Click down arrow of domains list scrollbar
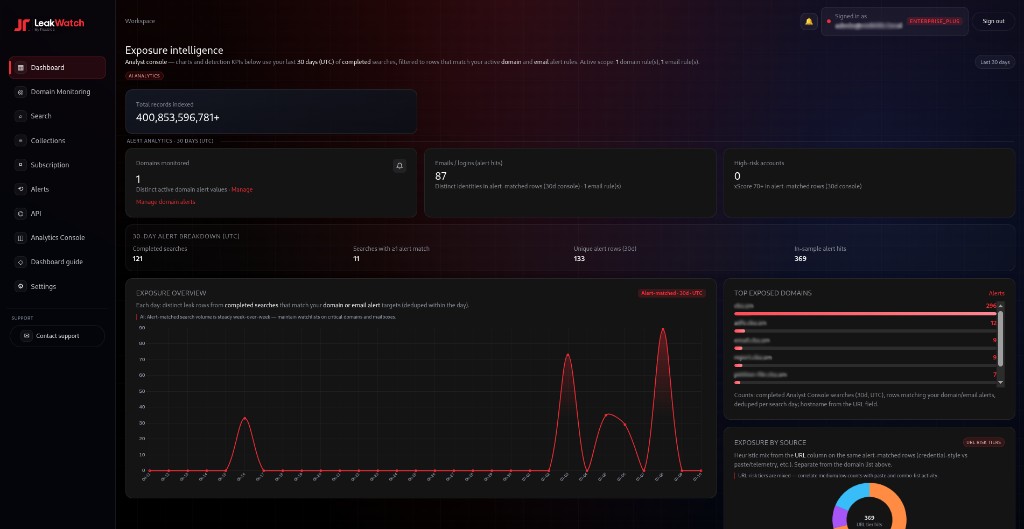This screenshot has height=529, width=1024. point(1000,383)
